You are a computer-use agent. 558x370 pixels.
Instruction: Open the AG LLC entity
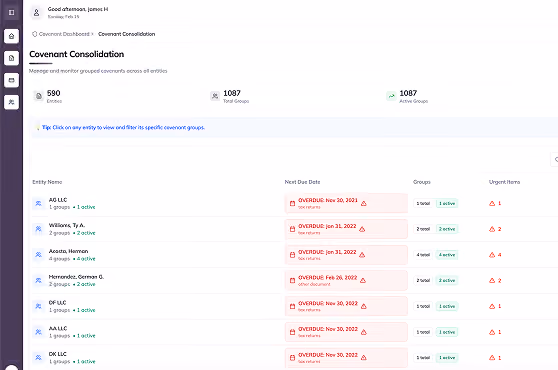[x=58, y=200]
